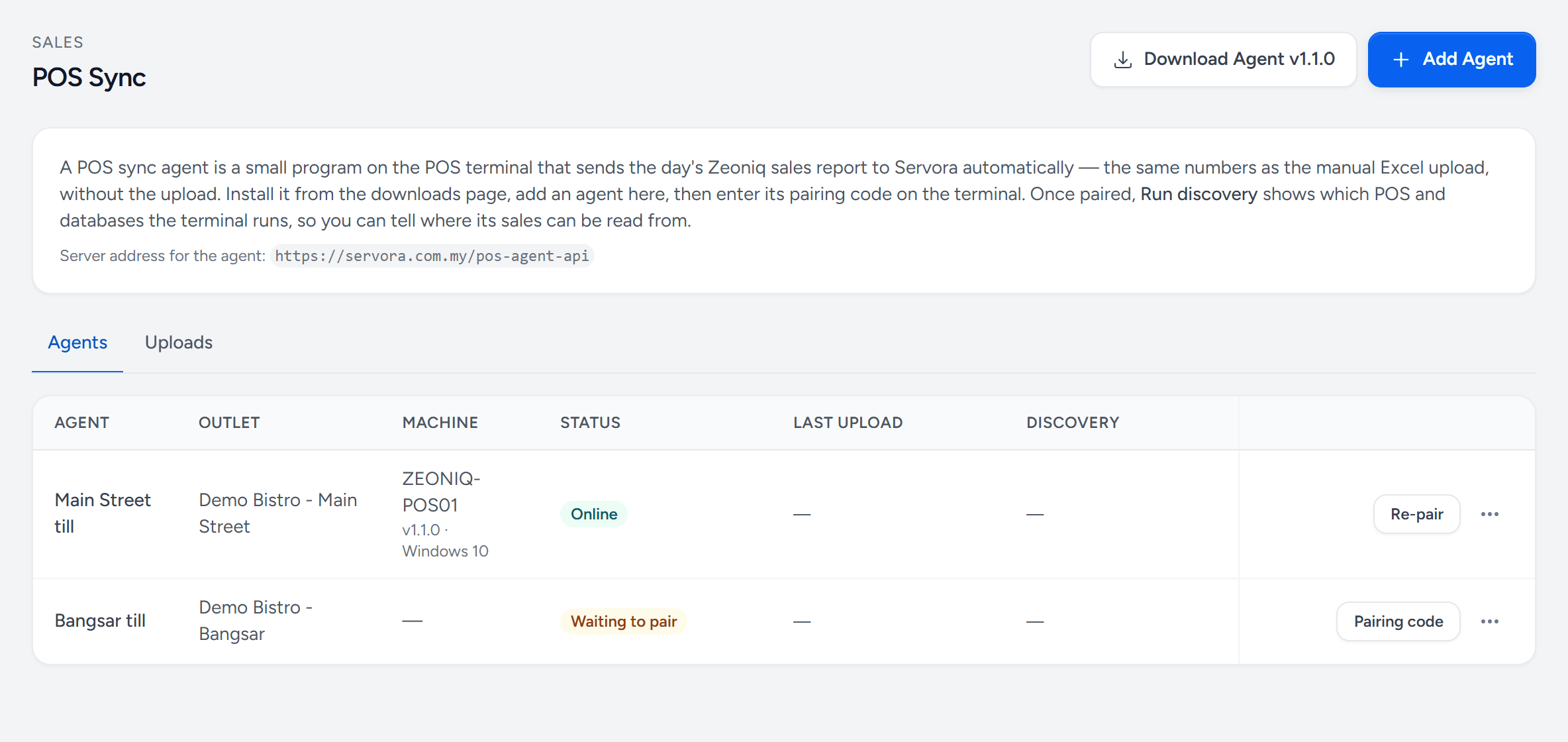Click the bold Run discovery text
The height and width of the screenshot is (742, 1568).
point(1199,194)
